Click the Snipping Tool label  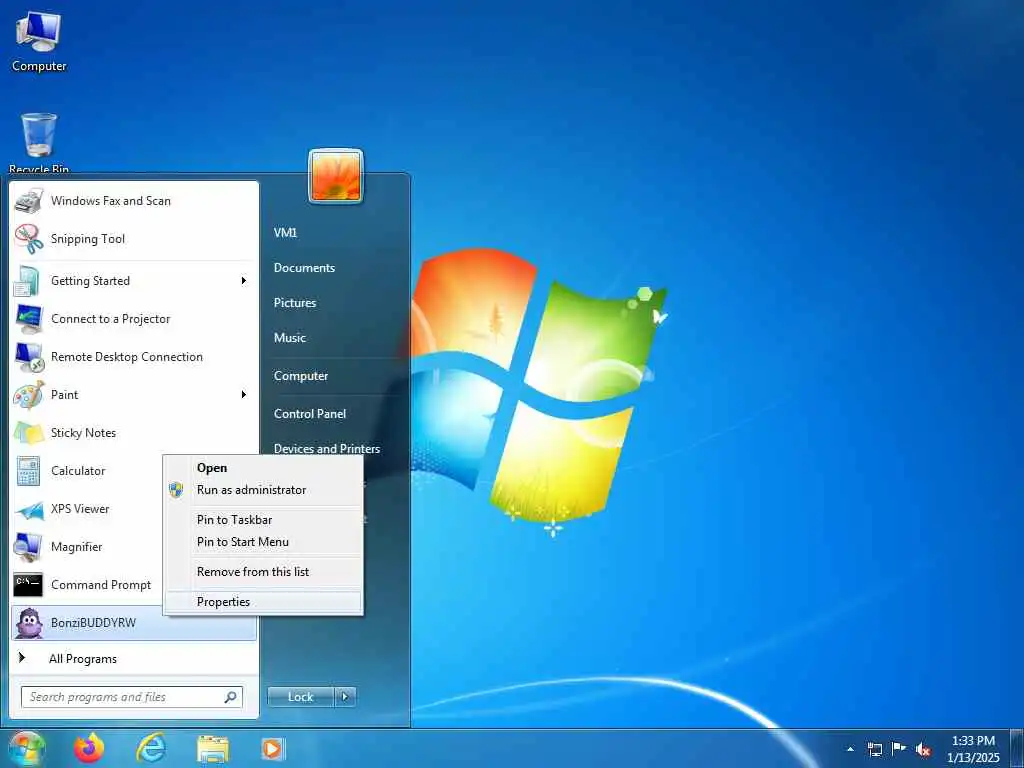(88, 239)
